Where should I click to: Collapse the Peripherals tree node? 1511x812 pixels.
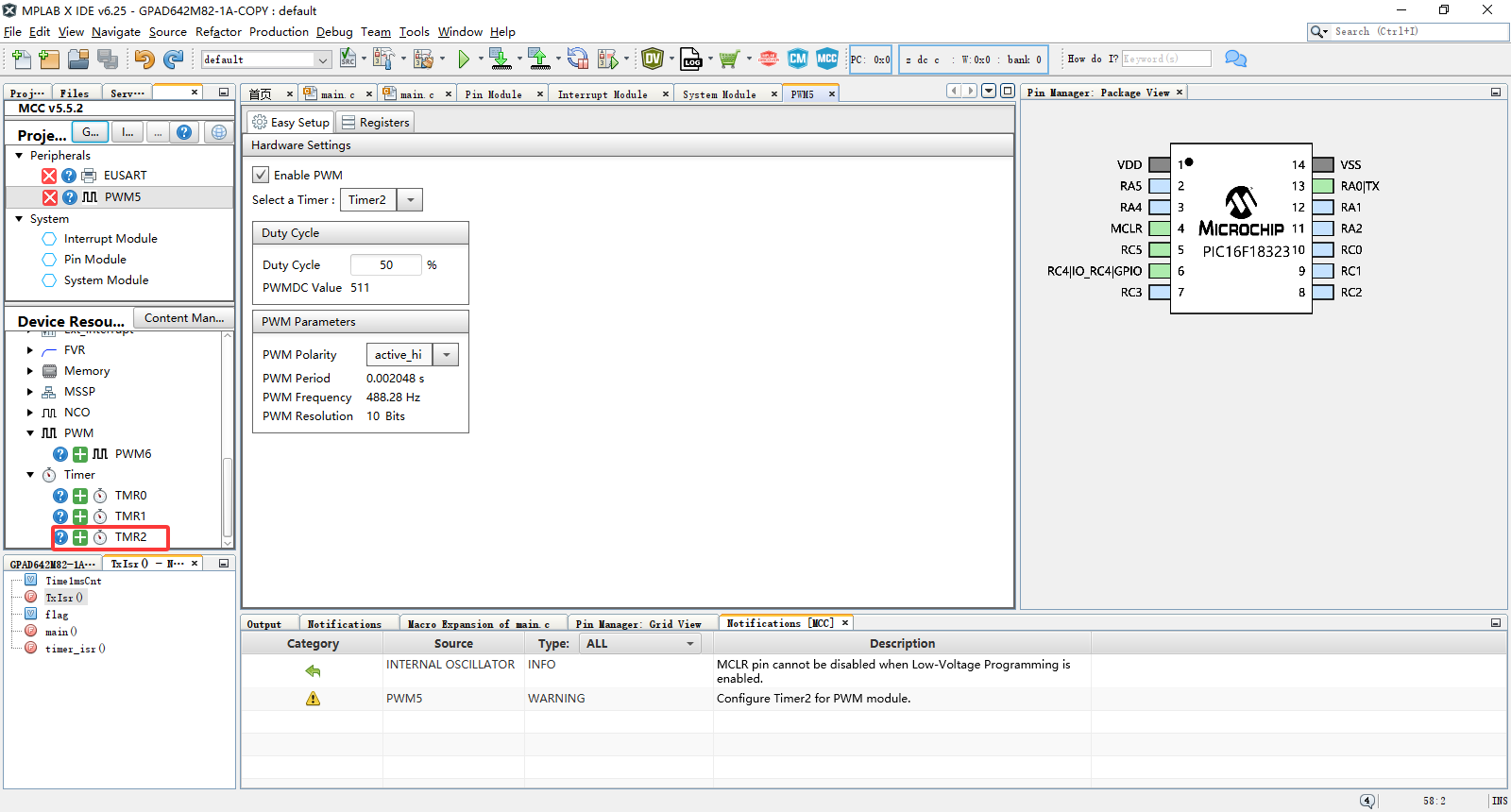click(x=19, y=155)
